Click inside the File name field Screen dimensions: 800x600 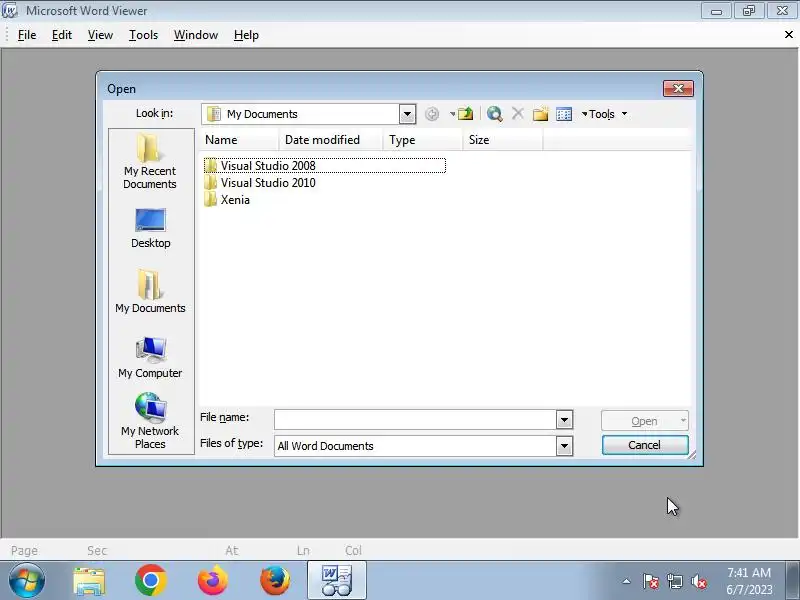(x=415, y=420)
